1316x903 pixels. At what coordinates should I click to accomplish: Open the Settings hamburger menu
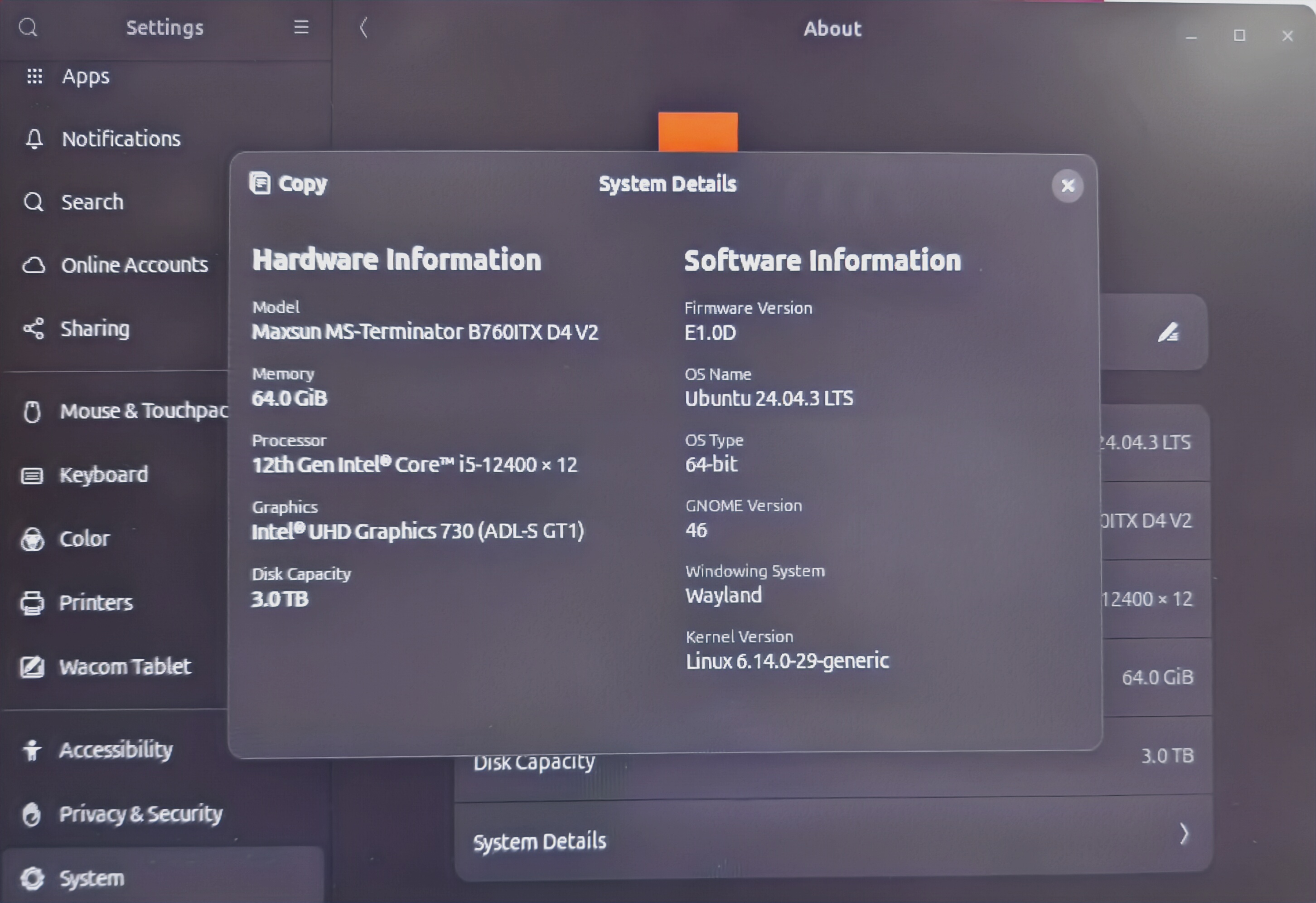point(301,27)
